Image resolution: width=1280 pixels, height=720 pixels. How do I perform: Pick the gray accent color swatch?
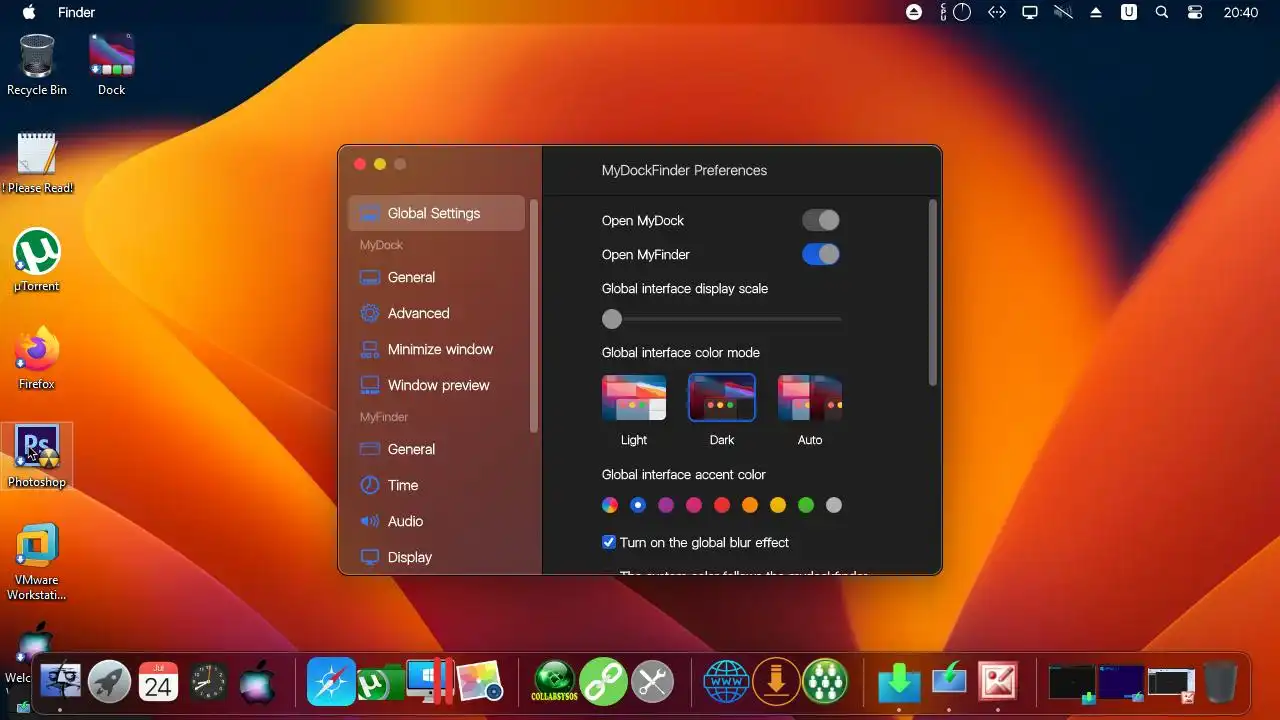834,505
